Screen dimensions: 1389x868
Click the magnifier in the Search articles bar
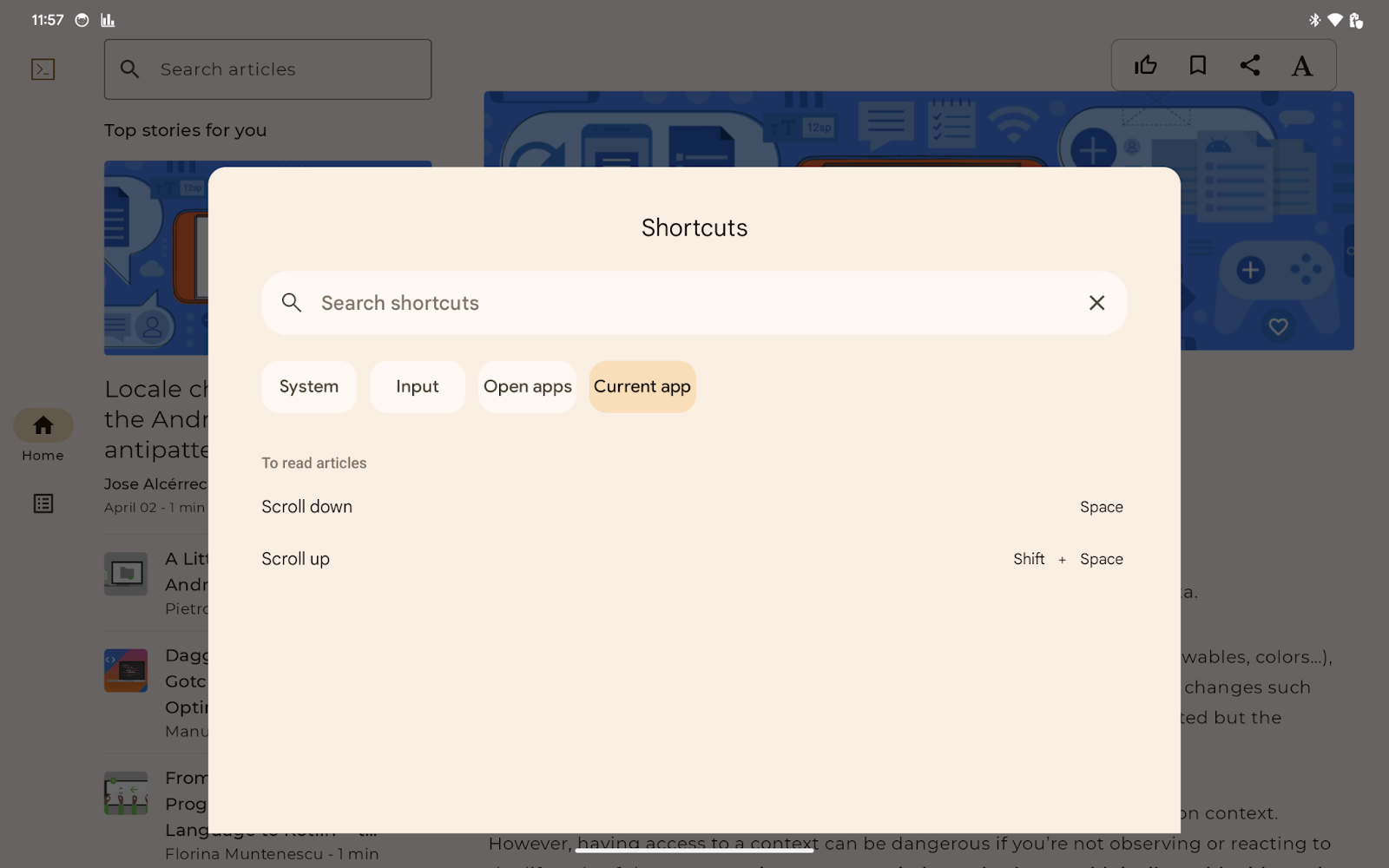130,69
